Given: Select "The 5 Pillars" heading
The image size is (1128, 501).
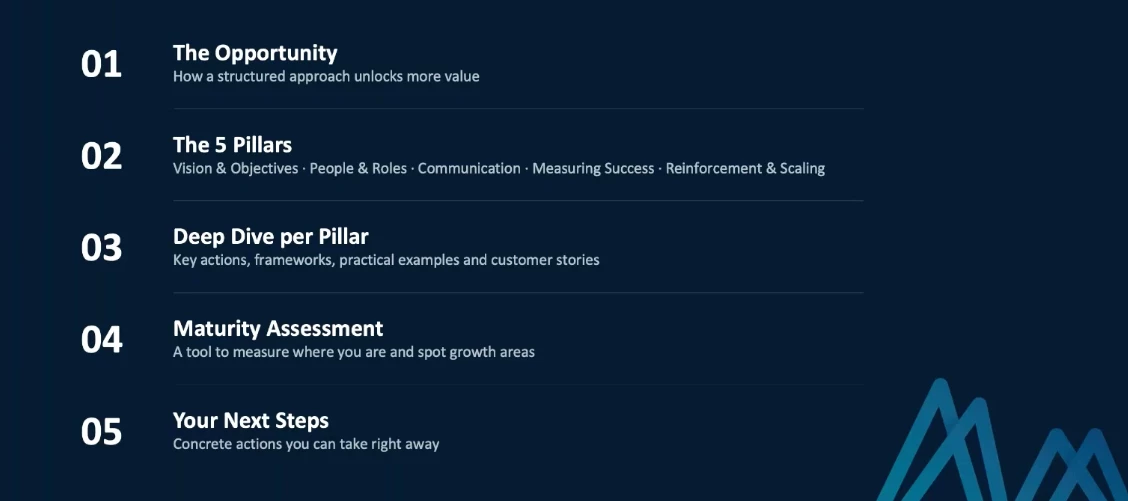Looking at the screenshot, I should [x=232, y=145].
